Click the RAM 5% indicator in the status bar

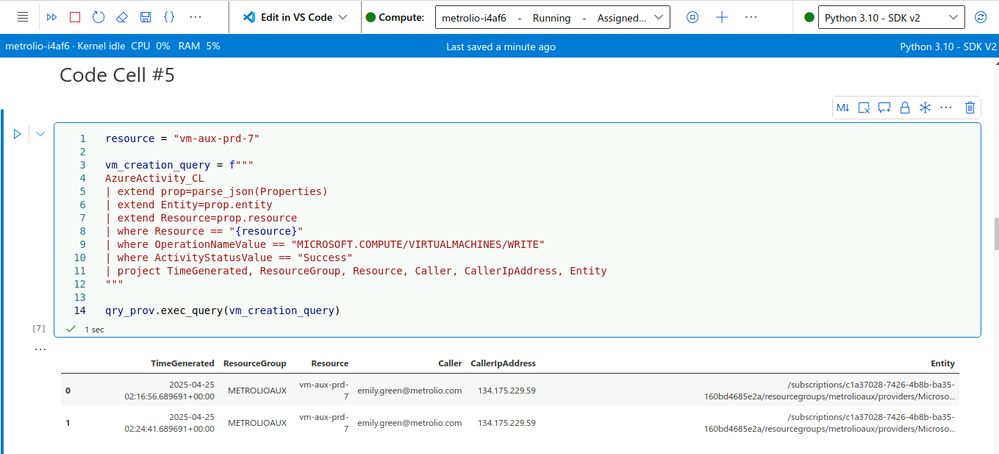pos(199,46)
